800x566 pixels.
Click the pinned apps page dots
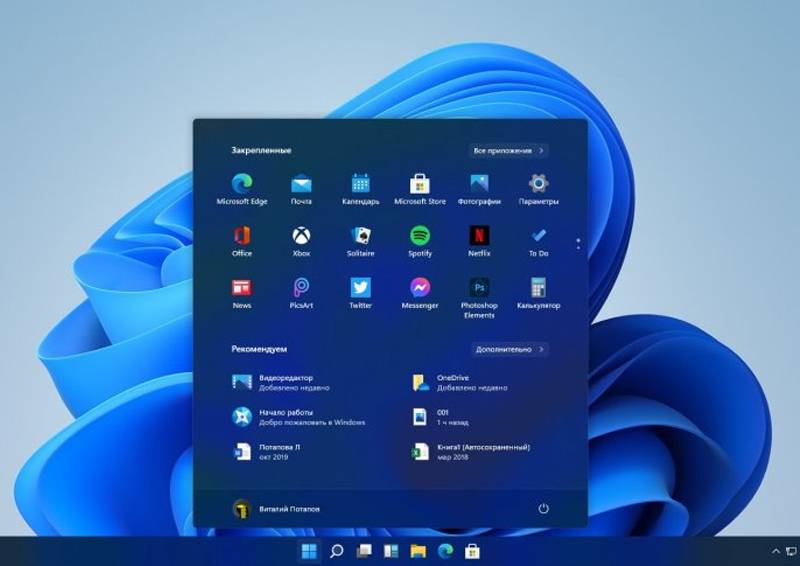pos(578,244)
